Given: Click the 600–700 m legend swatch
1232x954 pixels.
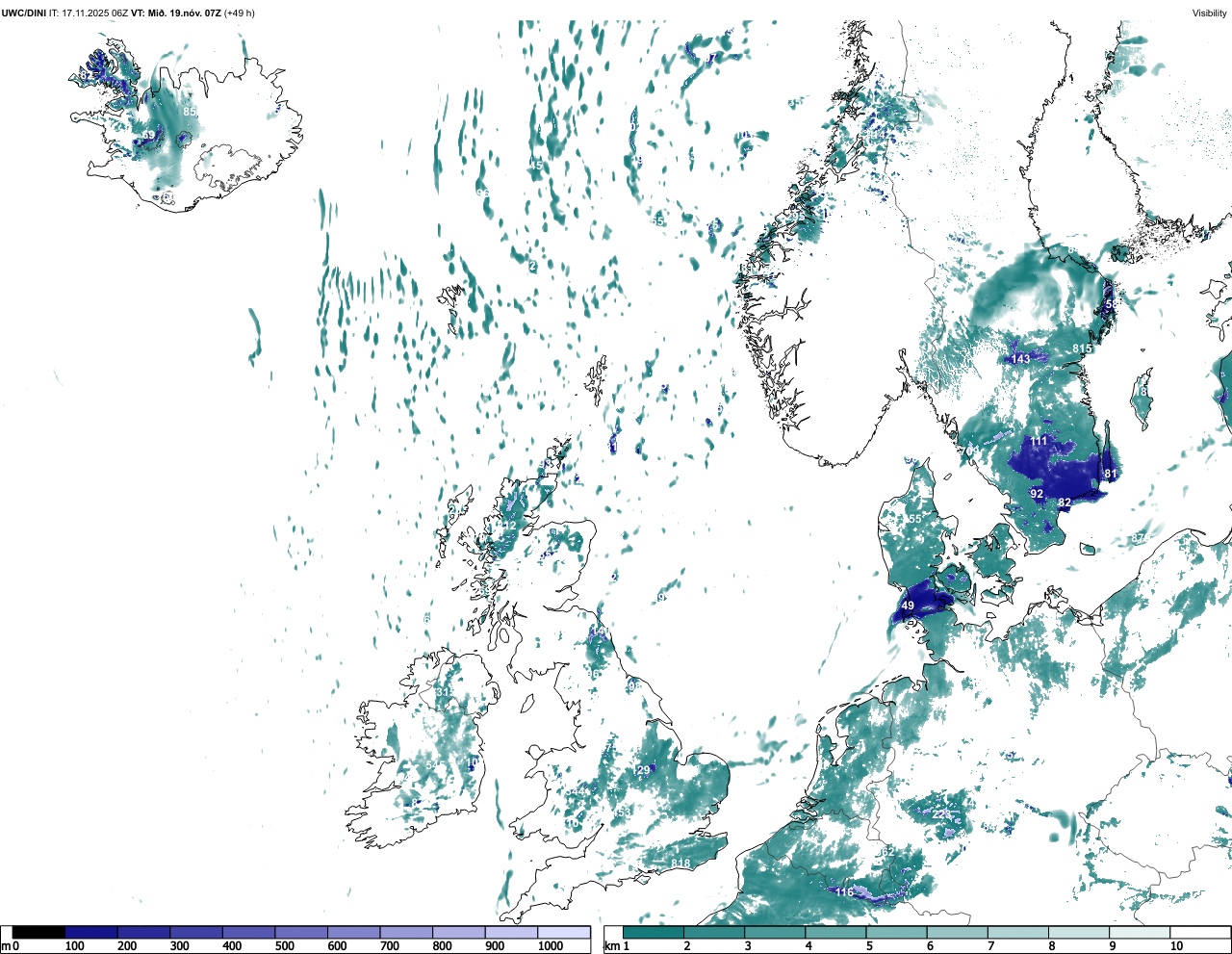Looking at the screenshot, I should click(x=353, y=932).
